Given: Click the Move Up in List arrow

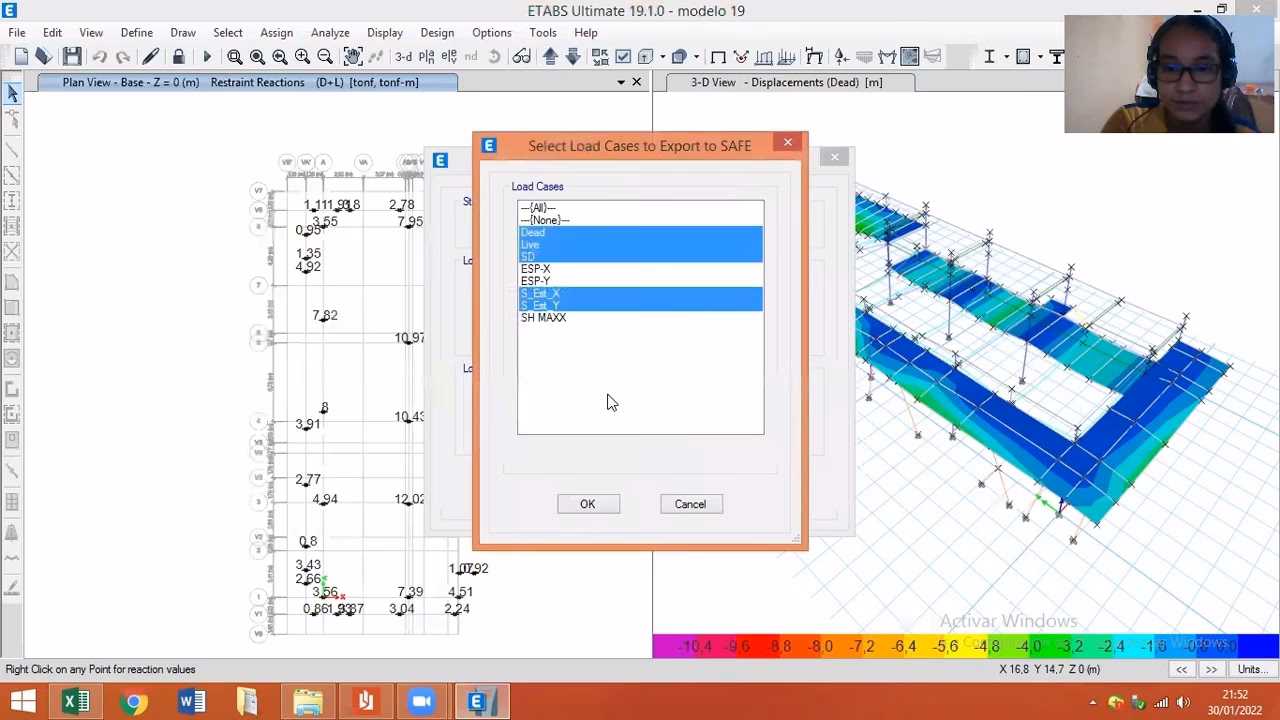Looking at the screenshot, I should coord(550,57).
